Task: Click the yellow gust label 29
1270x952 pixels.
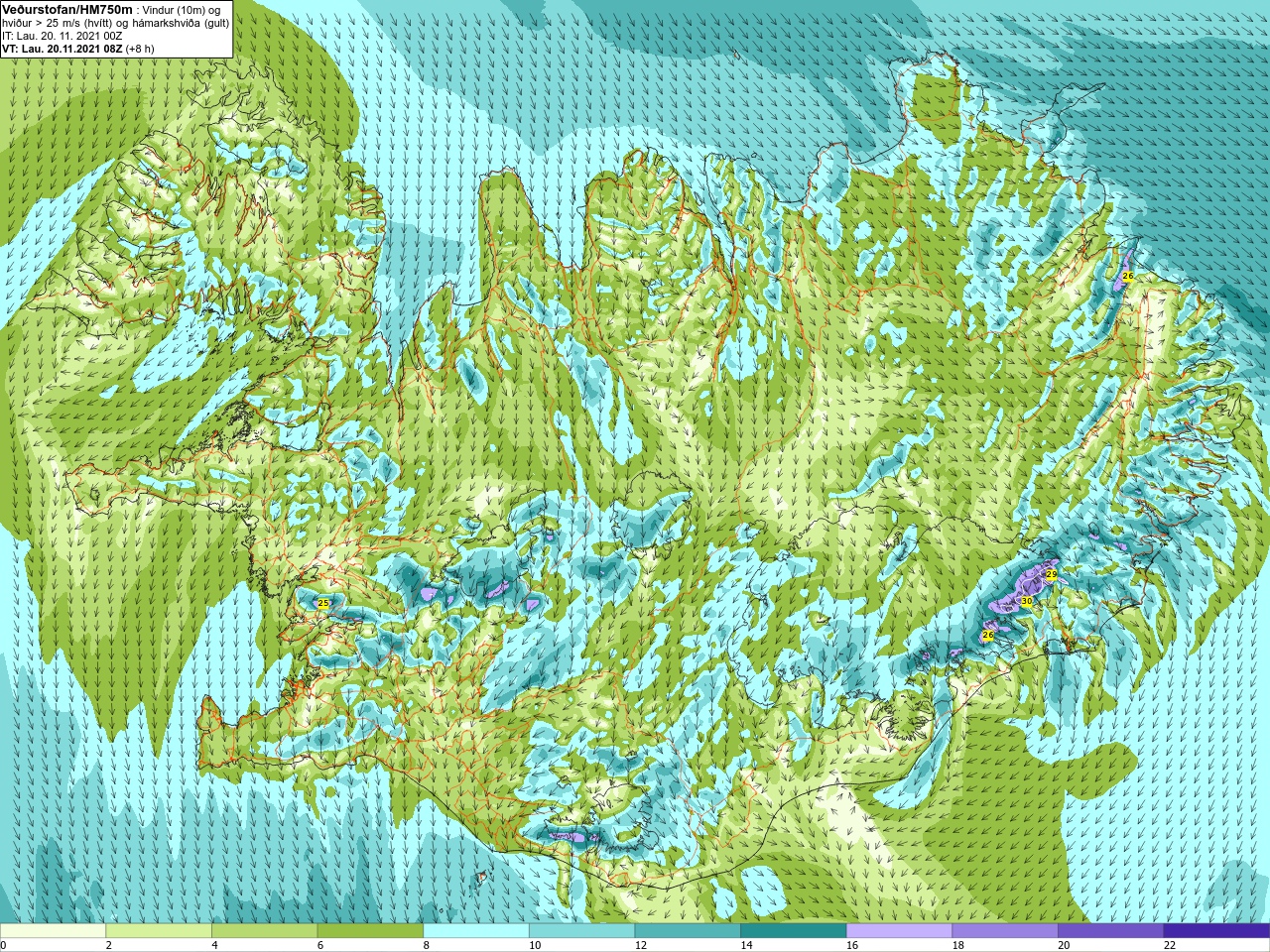Action: click(x=1051, y=575)
